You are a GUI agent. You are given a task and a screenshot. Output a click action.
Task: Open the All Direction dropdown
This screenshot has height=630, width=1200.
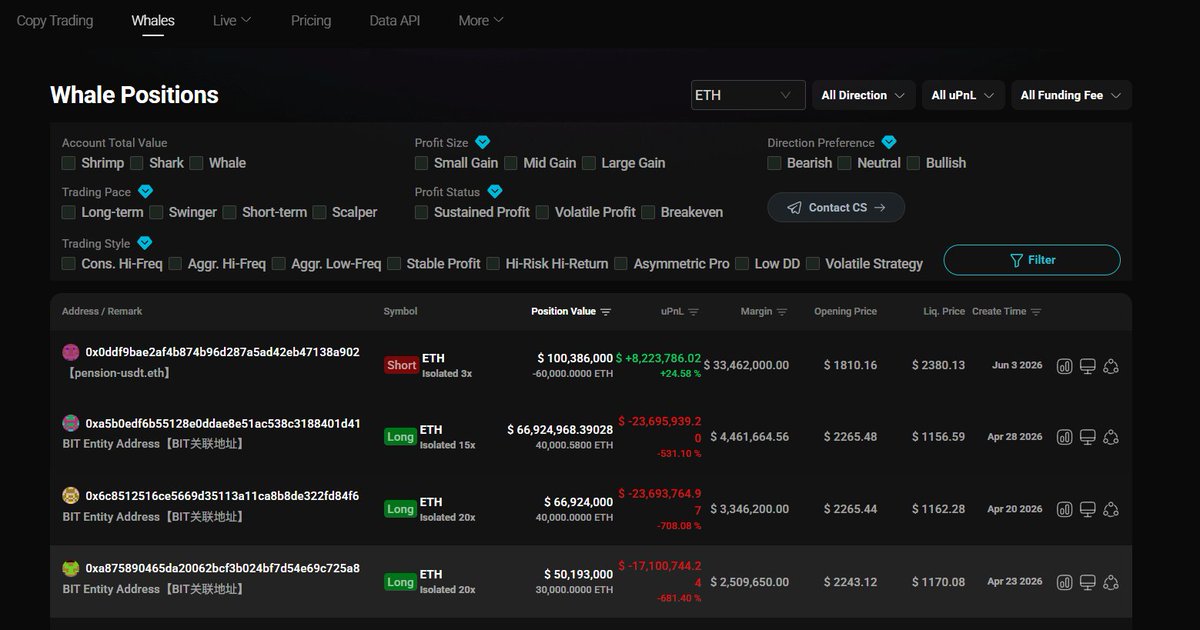pos(863,95)
